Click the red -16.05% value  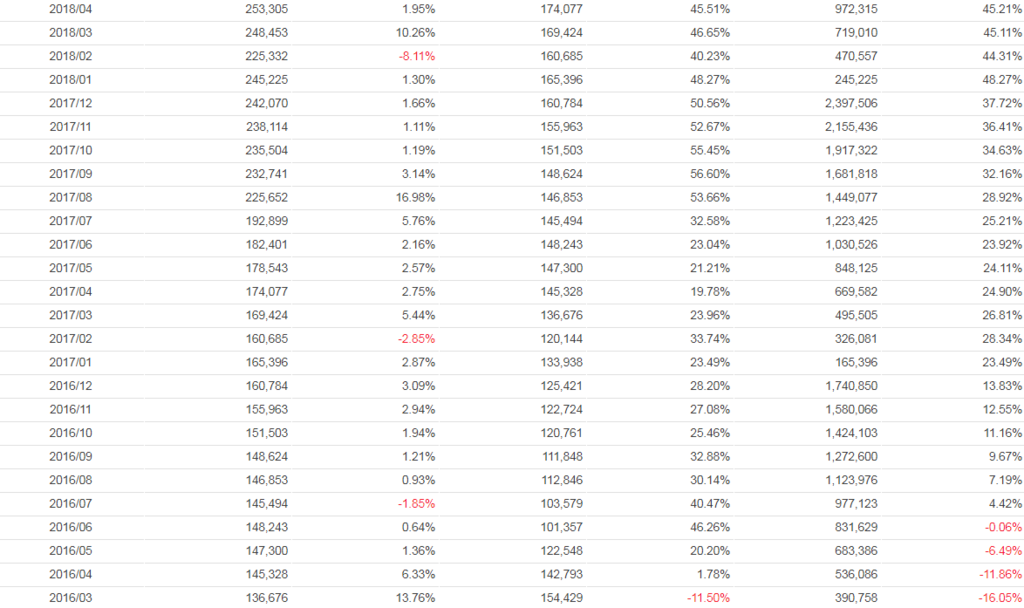tap(1000, 598)
